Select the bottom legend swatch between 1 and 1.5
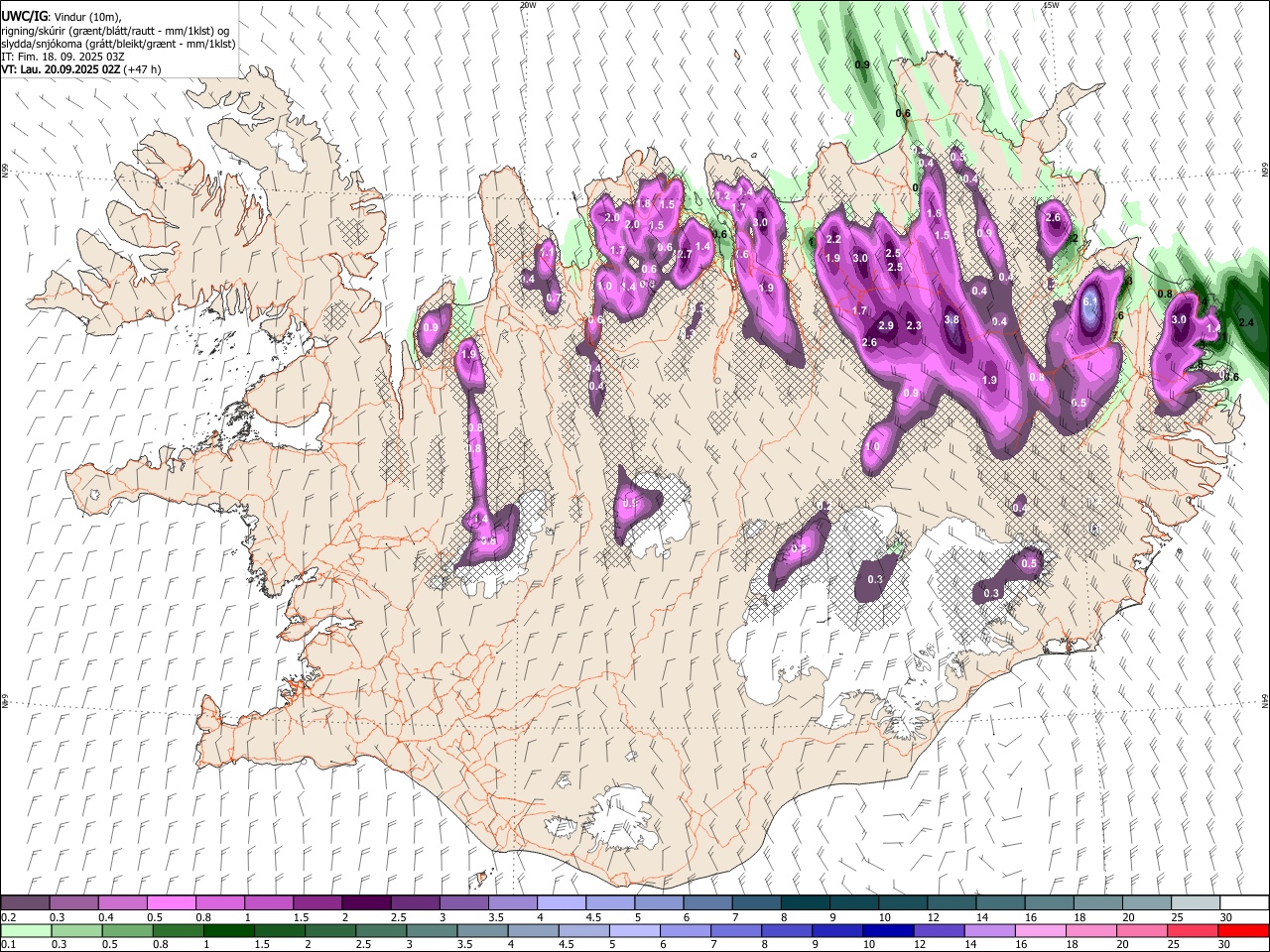Image resolution: width=1270 pixels, height=952 pixels. 228,930
